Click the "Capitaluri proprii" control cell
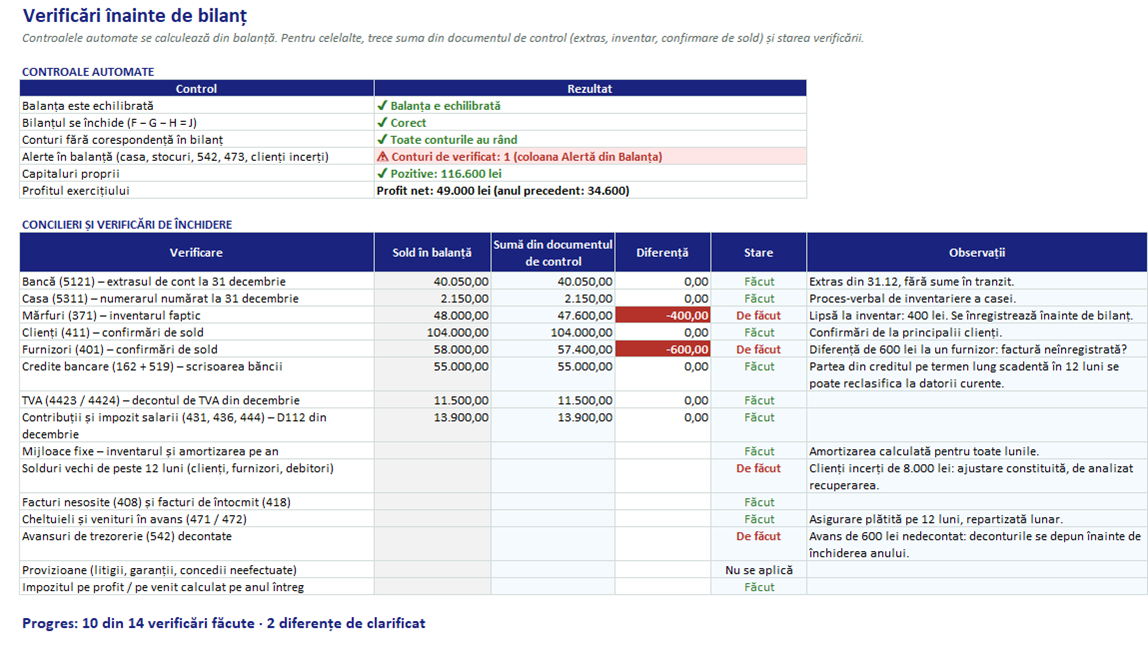Image resolution: width=1148 pixels, height=667 pixels. tap(196, 174)
